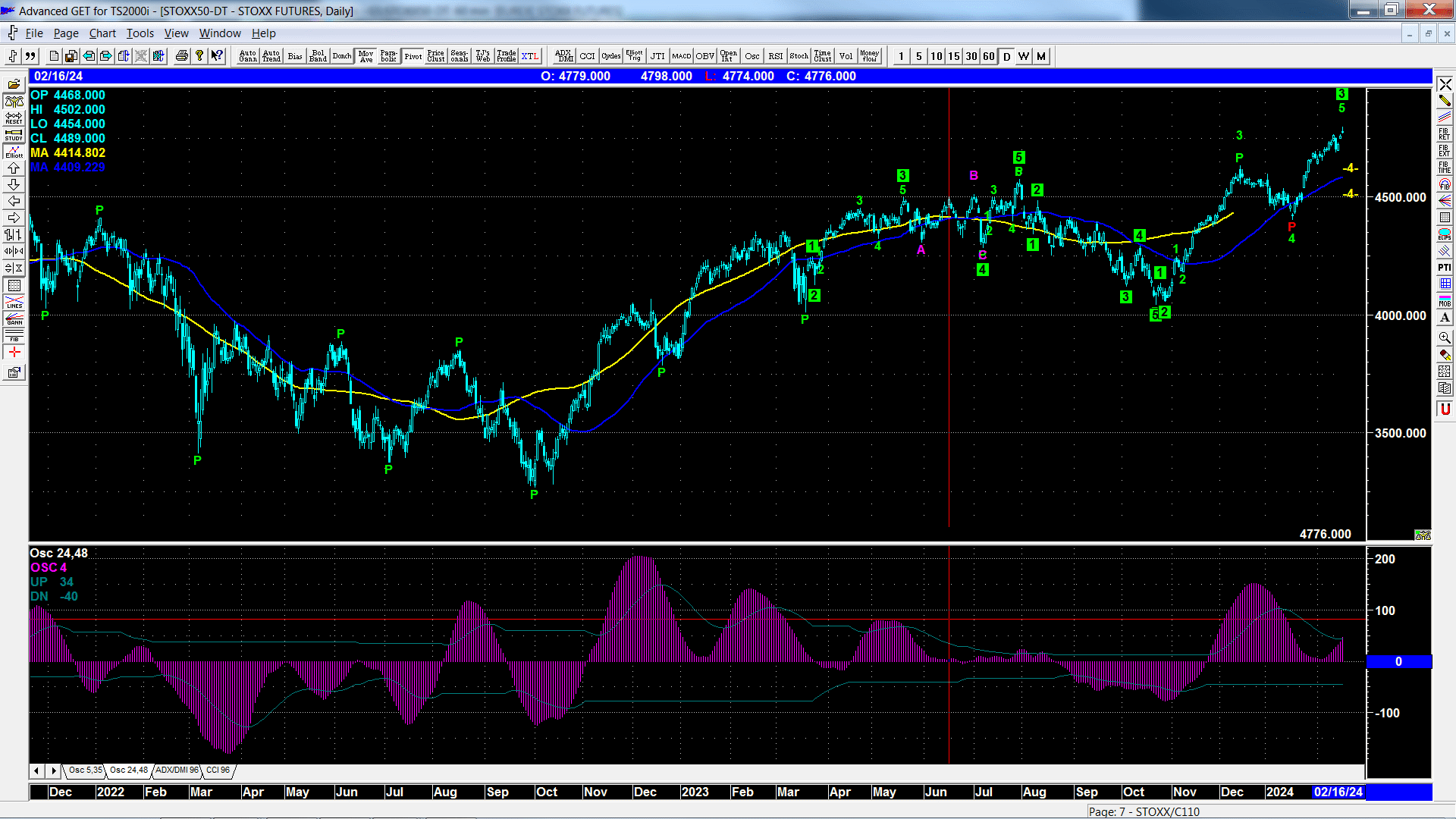Image resolution: width=1456 pixels, height=819 pixels.
Task: Activate the red crosshair cursor tool
Action: pyautogui.click(x=14, y=352)
